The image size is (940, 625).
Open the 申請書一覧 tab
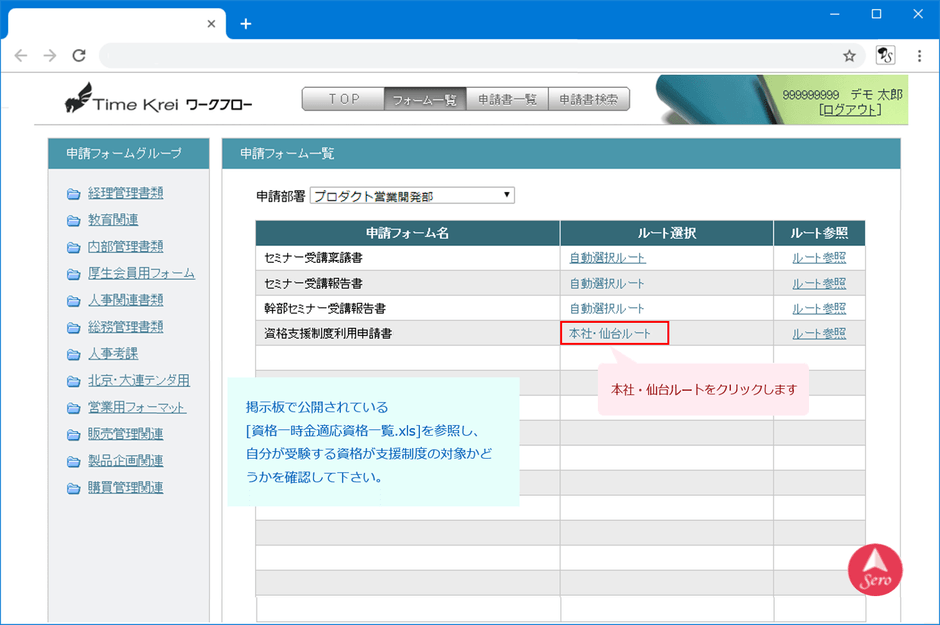(507, 100)
